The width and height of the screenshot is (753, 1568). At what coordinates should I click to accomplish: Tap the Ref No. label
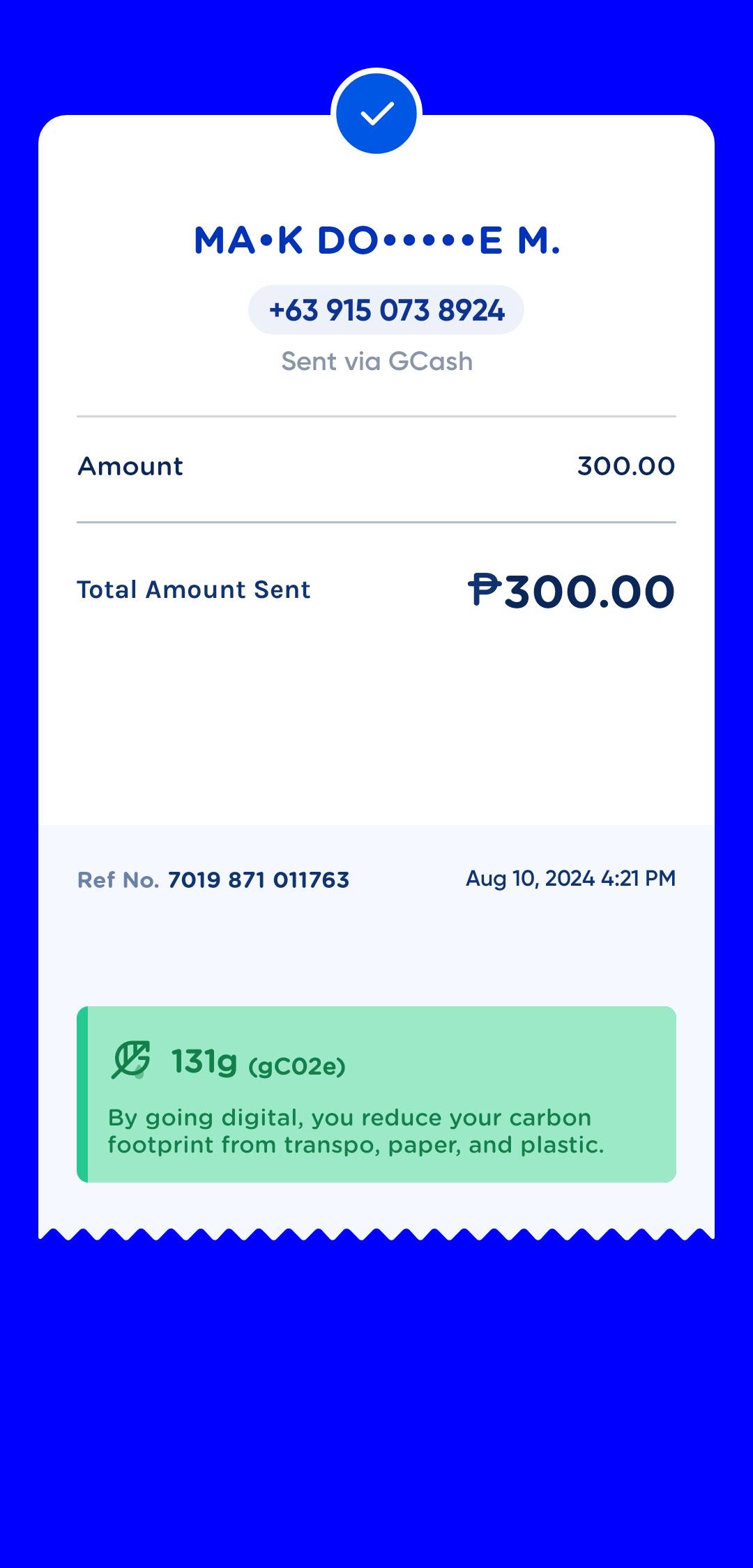[x=118, y=880]
